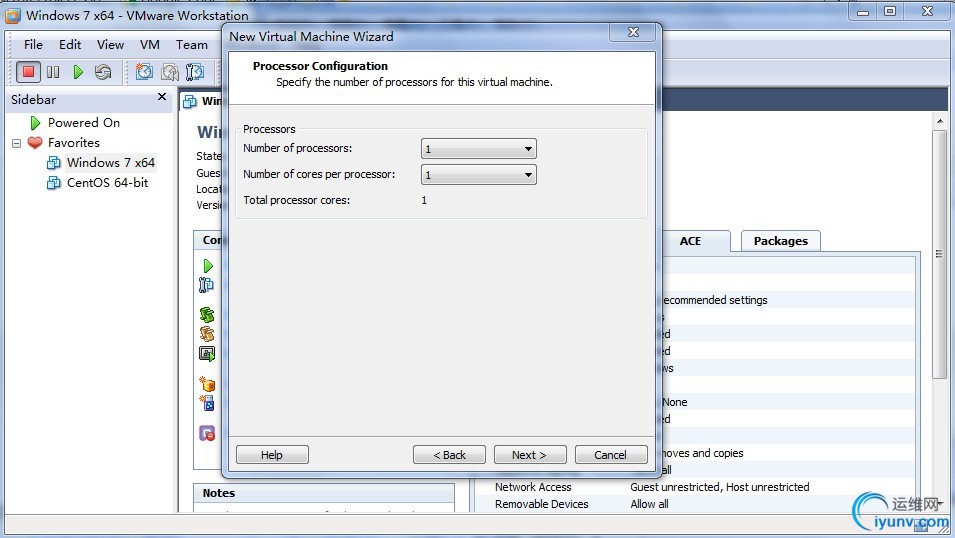Open the Number of cores per processor dropdown
Viewport: 955px width, 538px height.
[x=479, y=175]
